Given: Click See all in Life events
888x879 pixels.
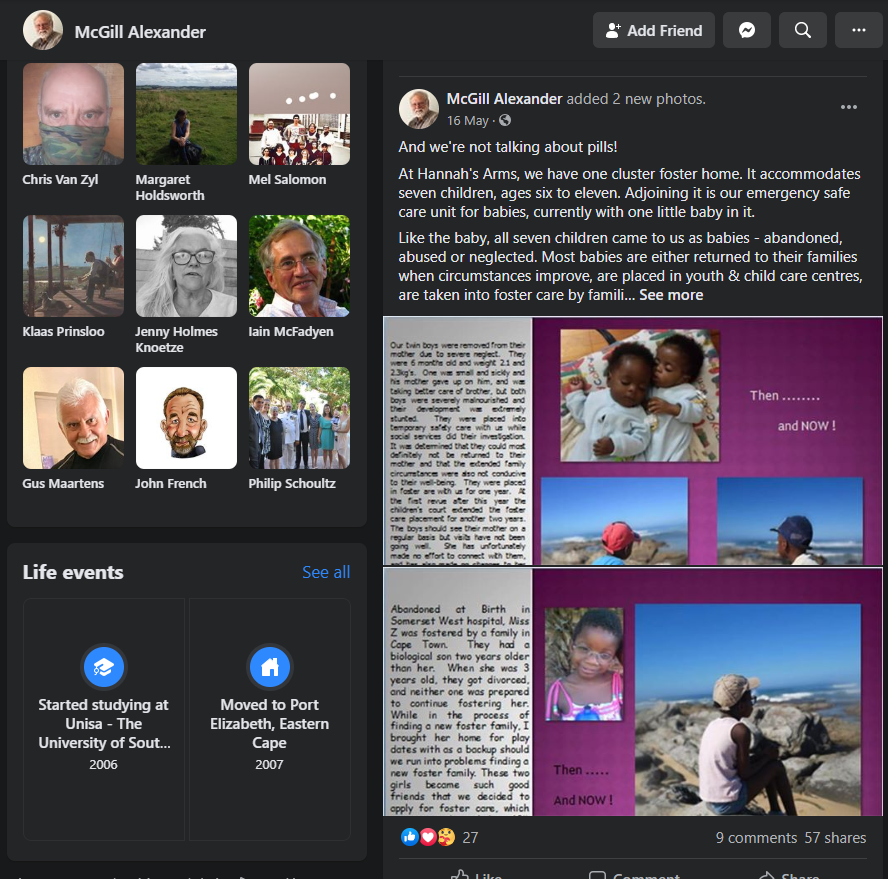Looking at the screenshot, I should (326, 572).
